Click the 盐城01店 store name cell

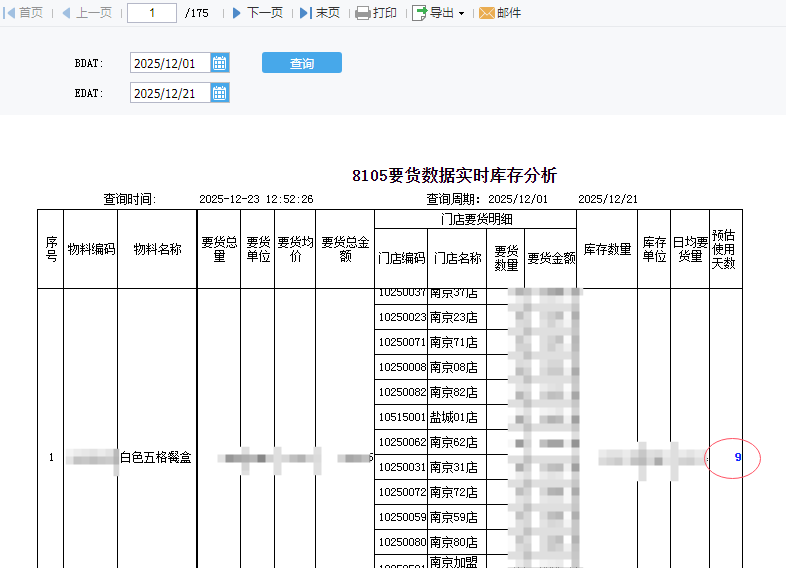coord(454,417)
